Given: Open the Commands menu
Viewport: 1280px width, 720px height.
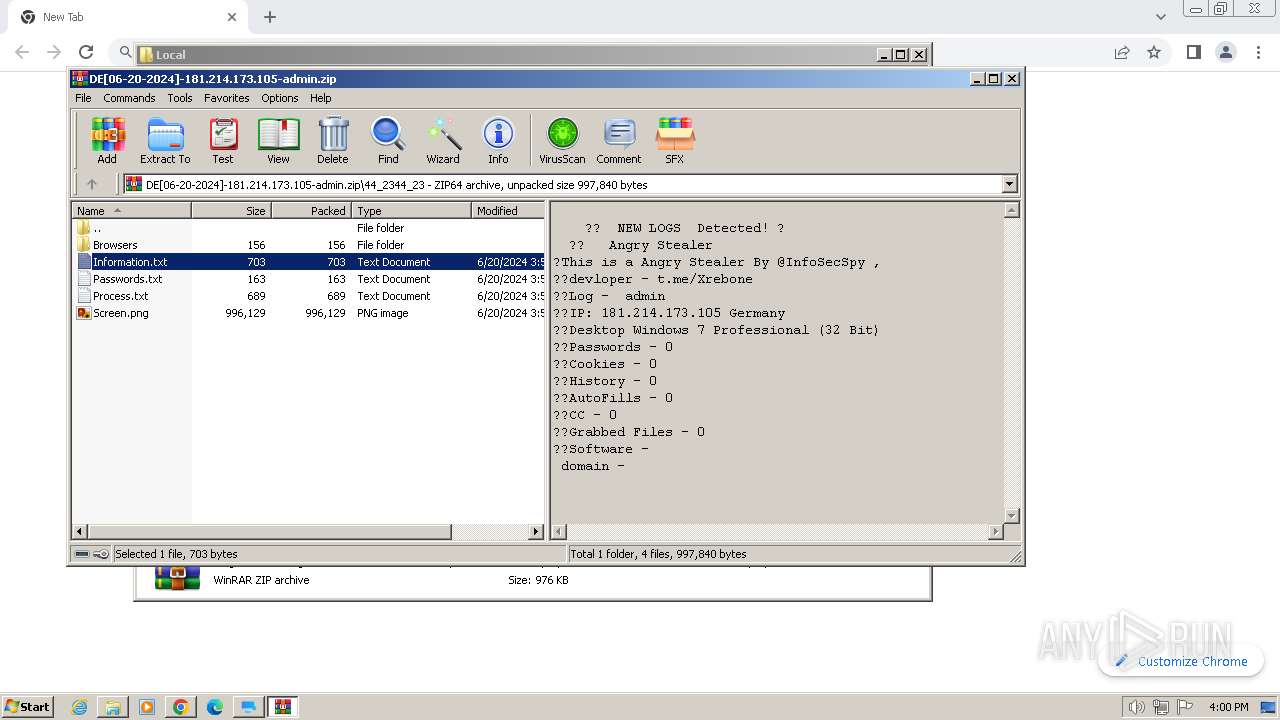Looking at the screenshot, I should 129,98.
